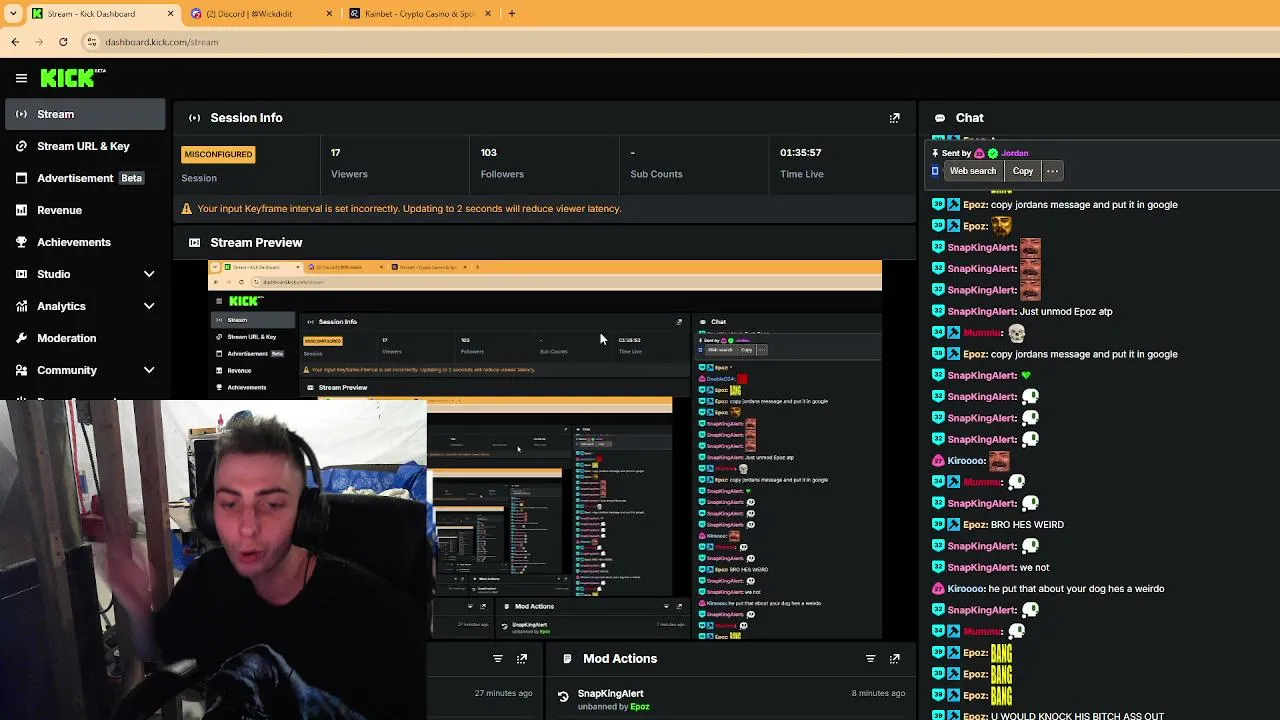Expand the Studio sidebar section
Viewport: 1280px width, 720px height.
pyautogui.click(x=149, y=274)
